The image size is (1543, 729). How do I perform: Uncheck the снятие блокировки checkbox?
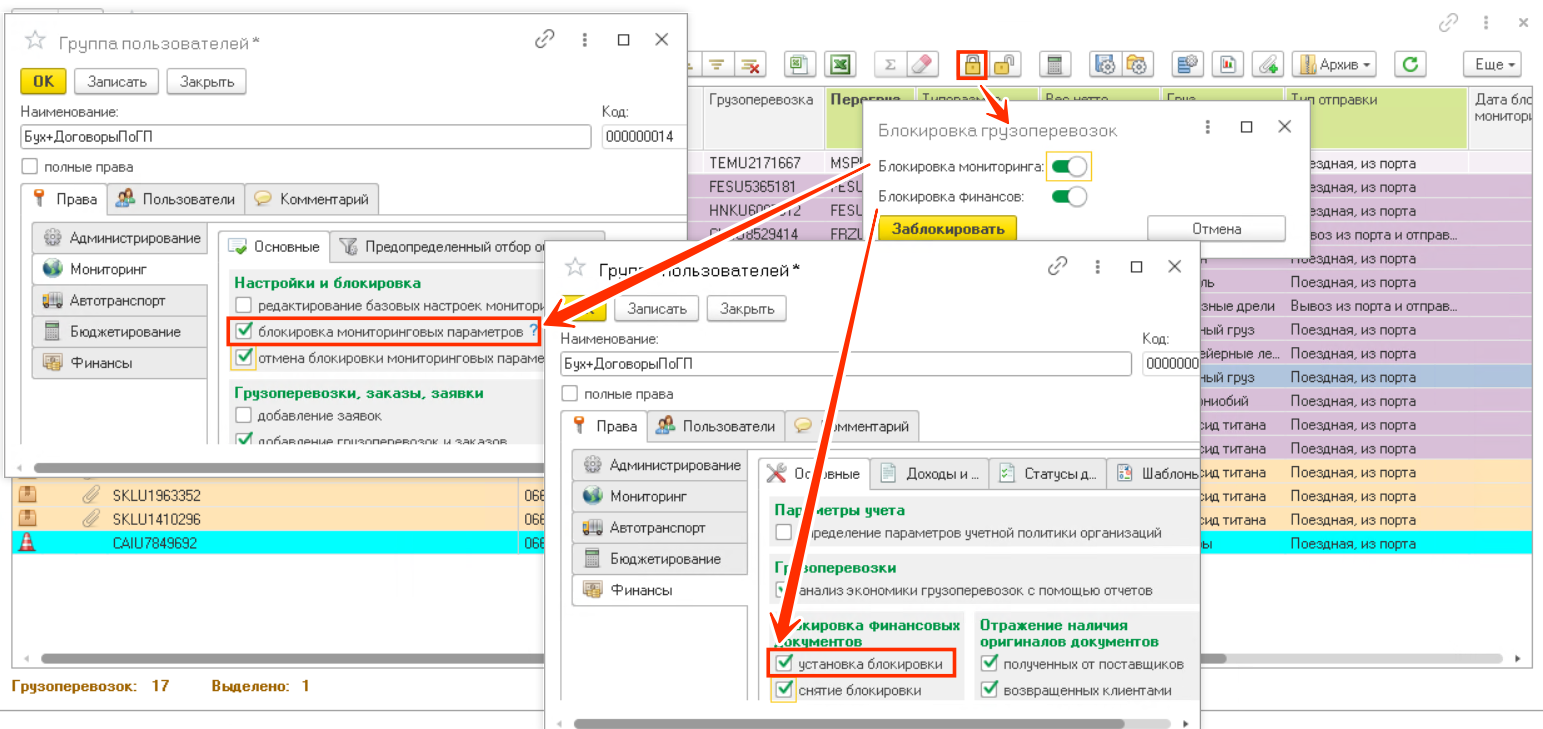click(785, 689)
